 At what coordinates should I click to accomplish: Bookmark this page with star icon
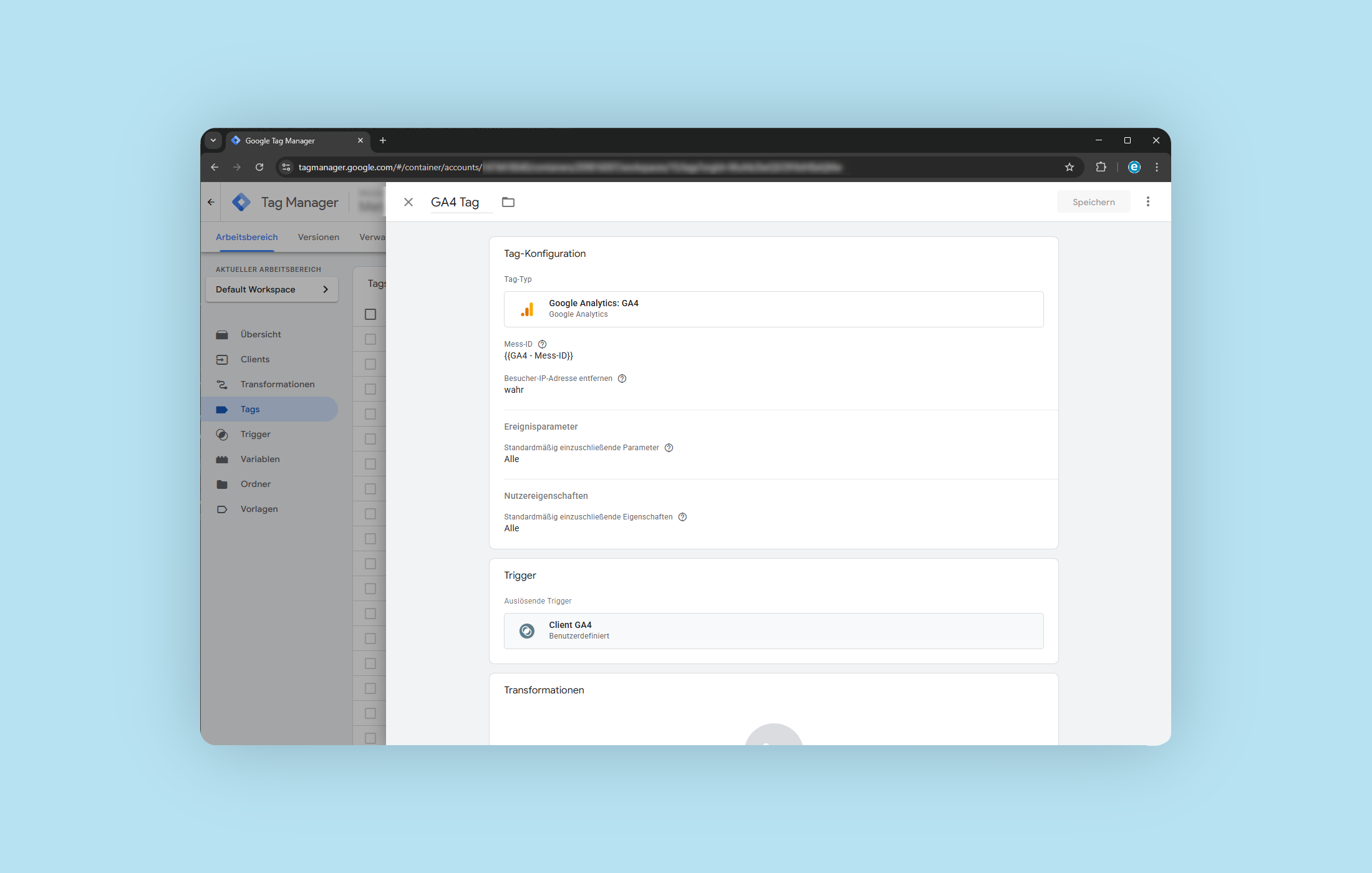pyautogui.click(x=1070, y=167)
